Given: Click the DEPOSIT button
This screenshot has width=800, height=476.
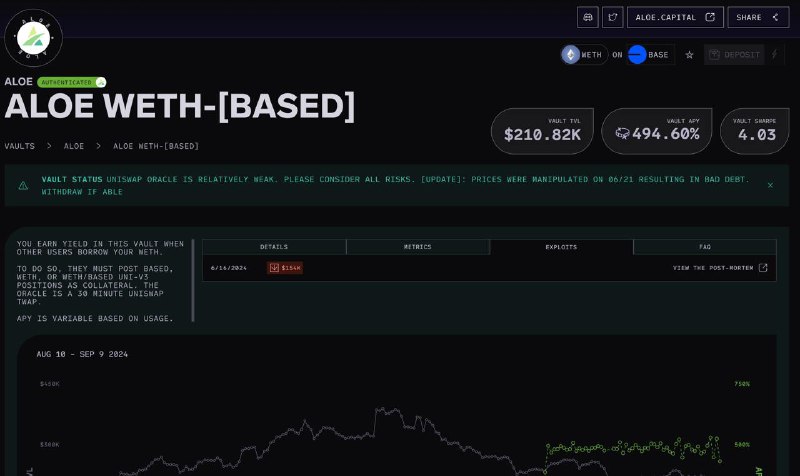Looking at the screenshot, I should 734,55.
